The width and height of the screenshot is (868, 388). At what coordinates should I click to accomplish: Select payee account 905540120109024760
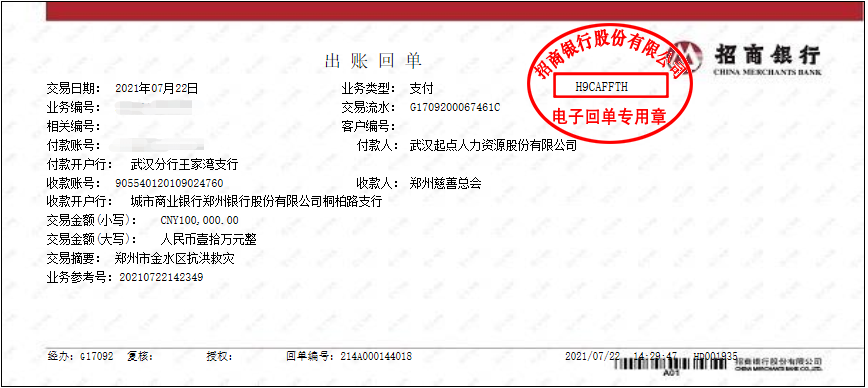169,183
